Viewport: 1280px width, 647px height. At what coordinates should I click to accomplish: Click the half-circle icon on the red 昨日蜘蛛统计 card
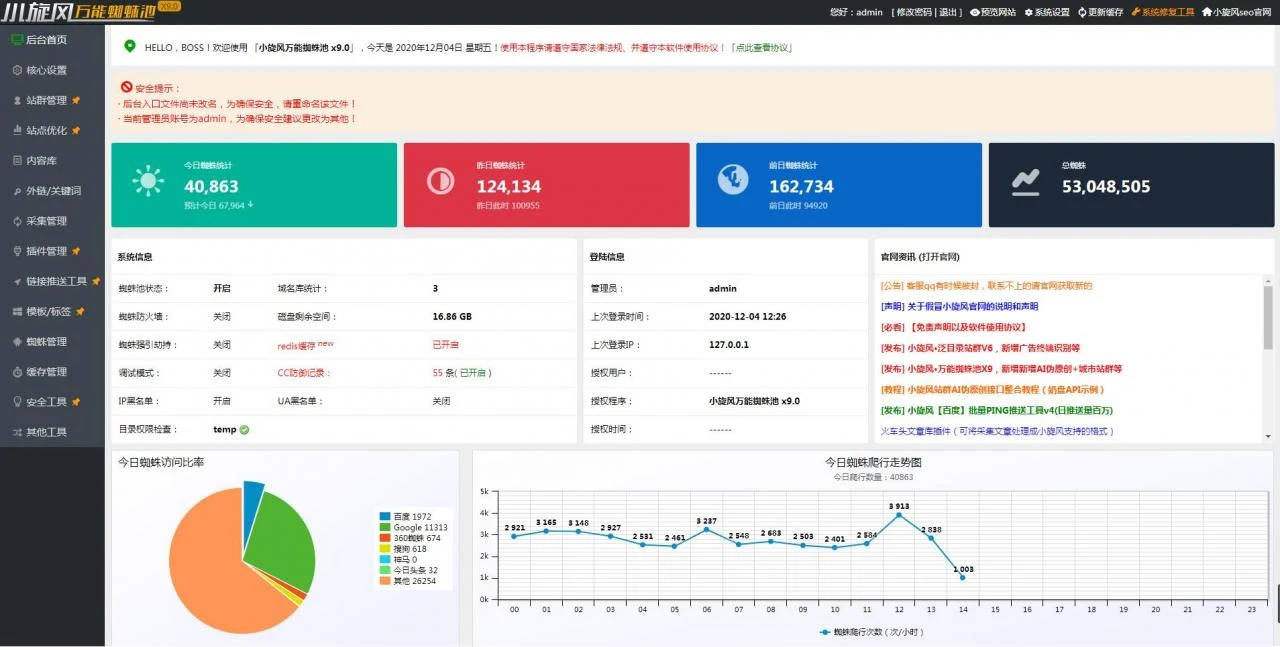(x=440, y=181)
